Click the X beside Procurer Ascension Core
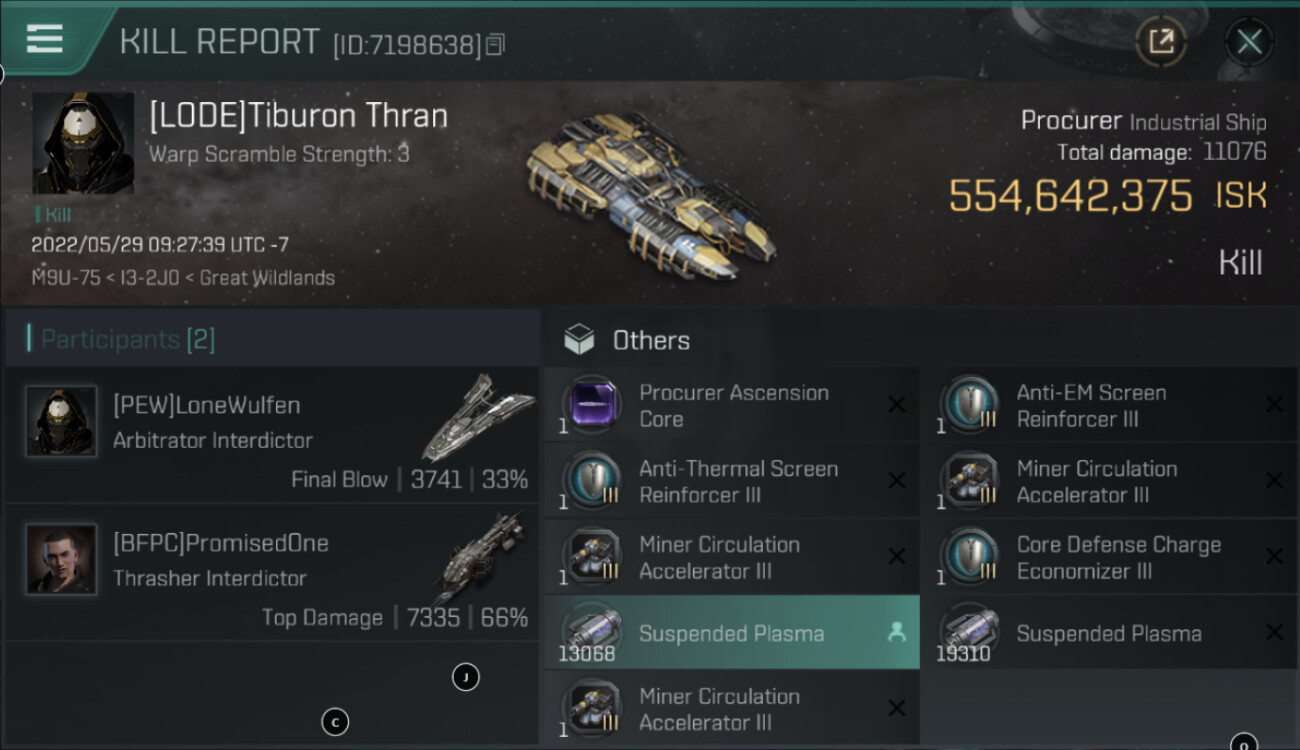 (x=897, y=405)
